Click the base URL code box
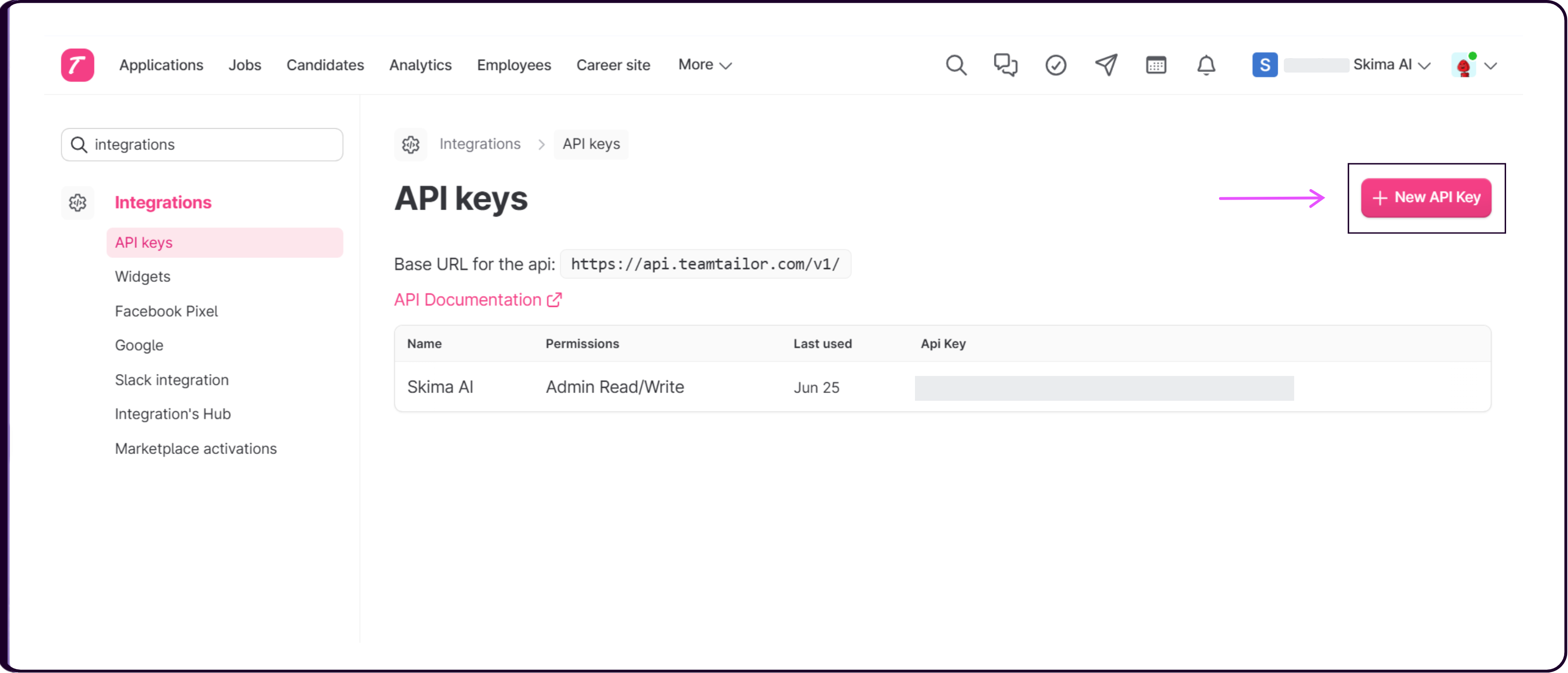Screen dimensions: 1568x673 coord(705,264)
